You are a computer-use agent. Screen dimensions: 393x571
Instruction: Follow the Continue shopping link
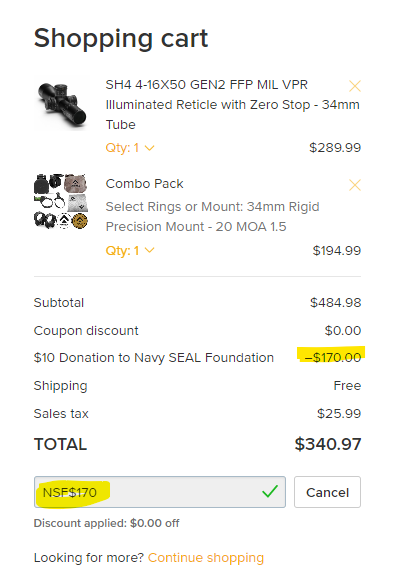(x=206, y=558)
